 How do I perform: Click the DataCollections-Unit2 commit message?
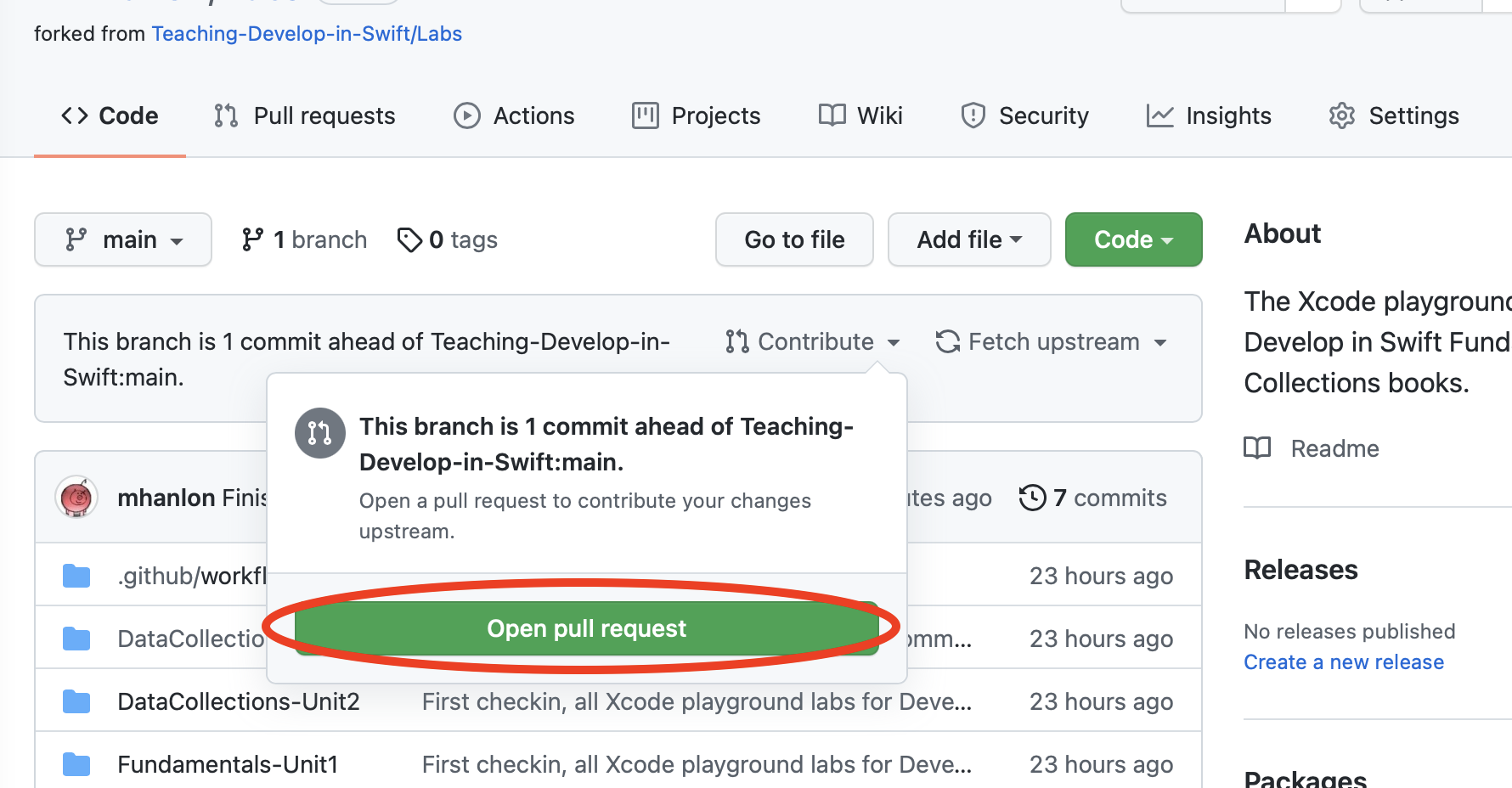[697, 701]
